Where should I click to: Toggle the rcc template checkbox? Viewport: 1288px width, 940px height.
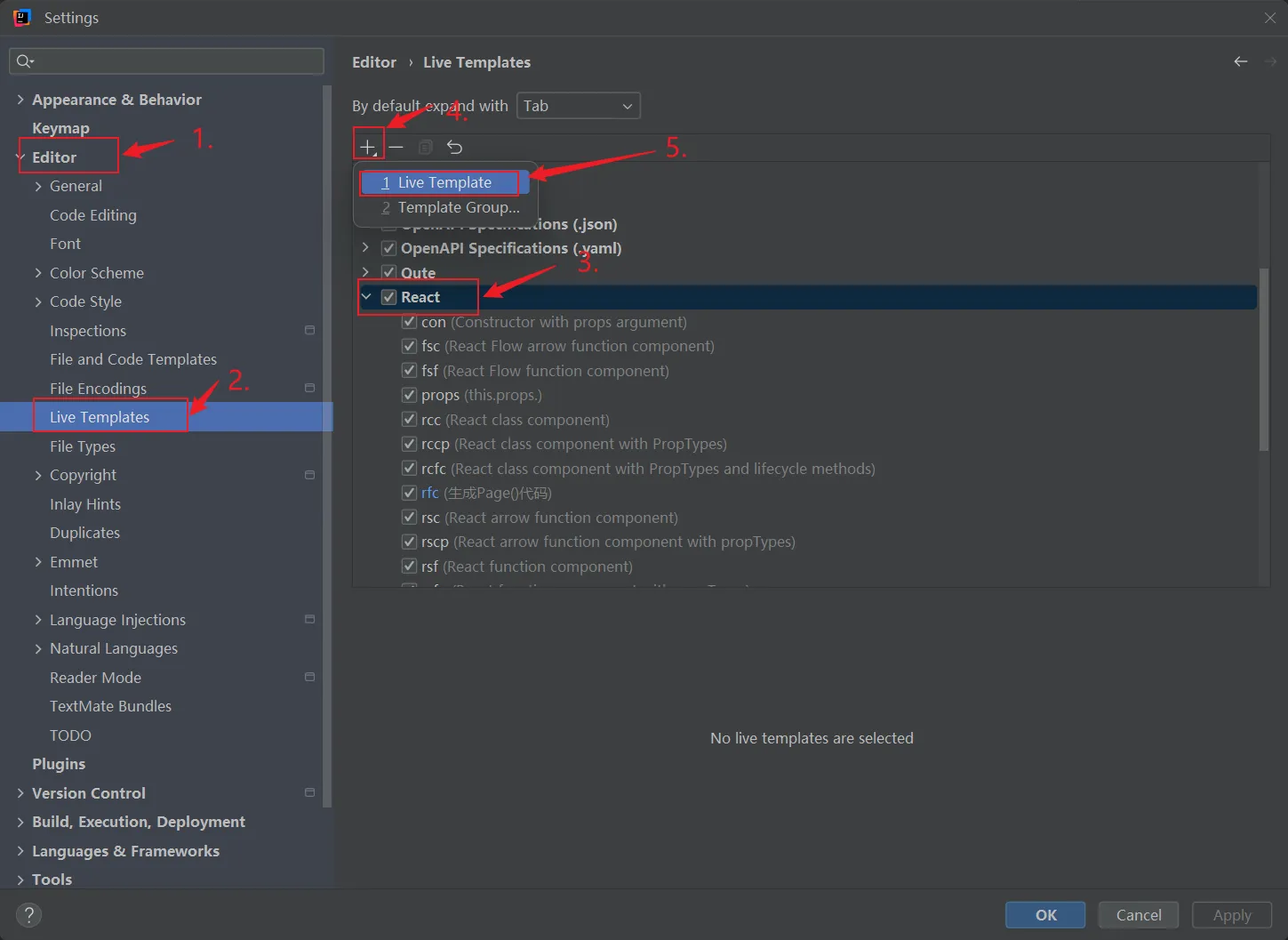tap(409, 420)
